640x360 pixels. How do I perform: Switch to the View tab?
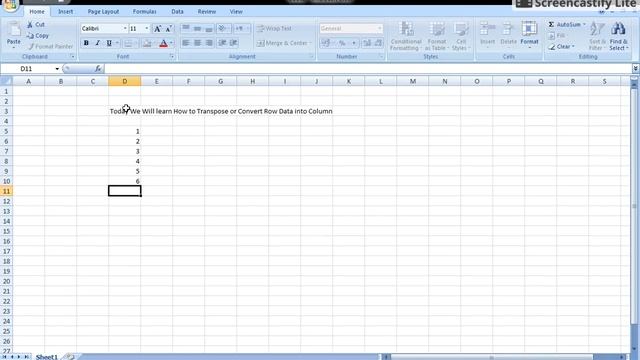click(236, 12)
